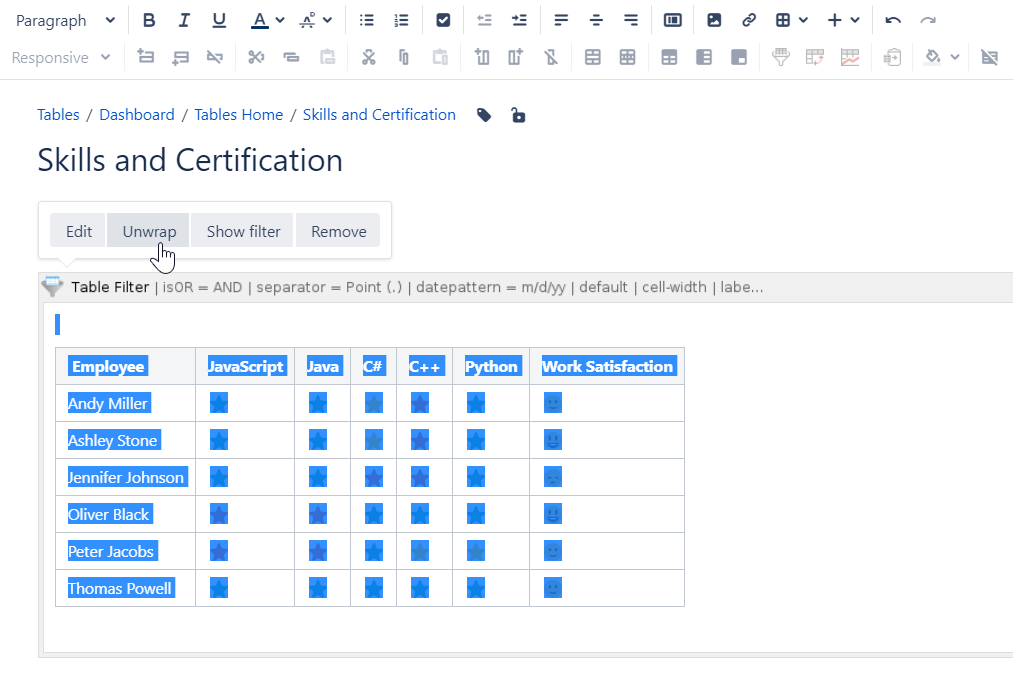
Task: Open page labels via tag icon
Action: [484, 115]
